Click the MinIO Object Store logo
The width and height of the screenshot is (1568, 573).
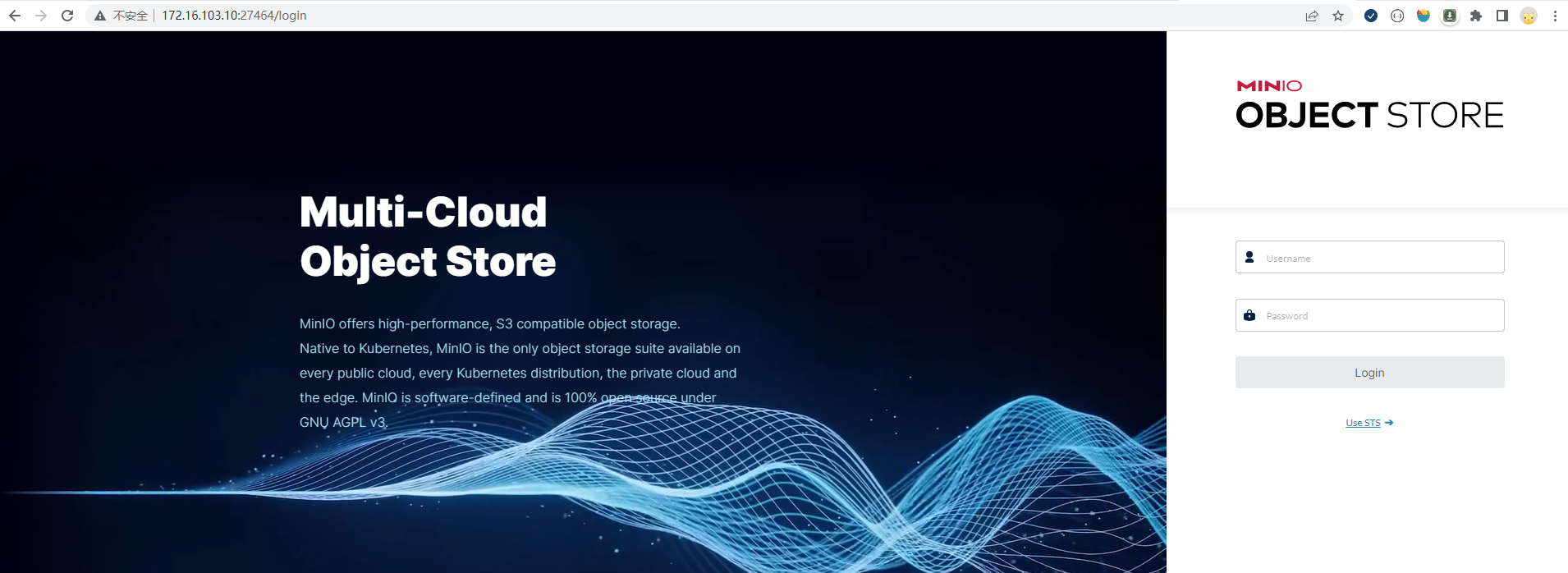[1369, 104]
